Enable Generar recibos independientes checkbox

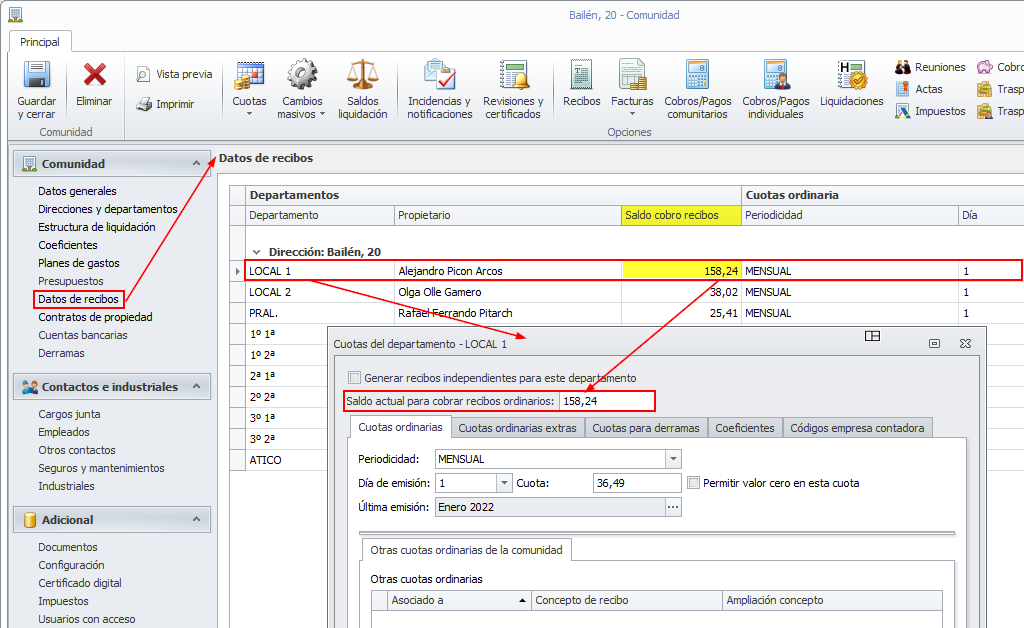354,378
